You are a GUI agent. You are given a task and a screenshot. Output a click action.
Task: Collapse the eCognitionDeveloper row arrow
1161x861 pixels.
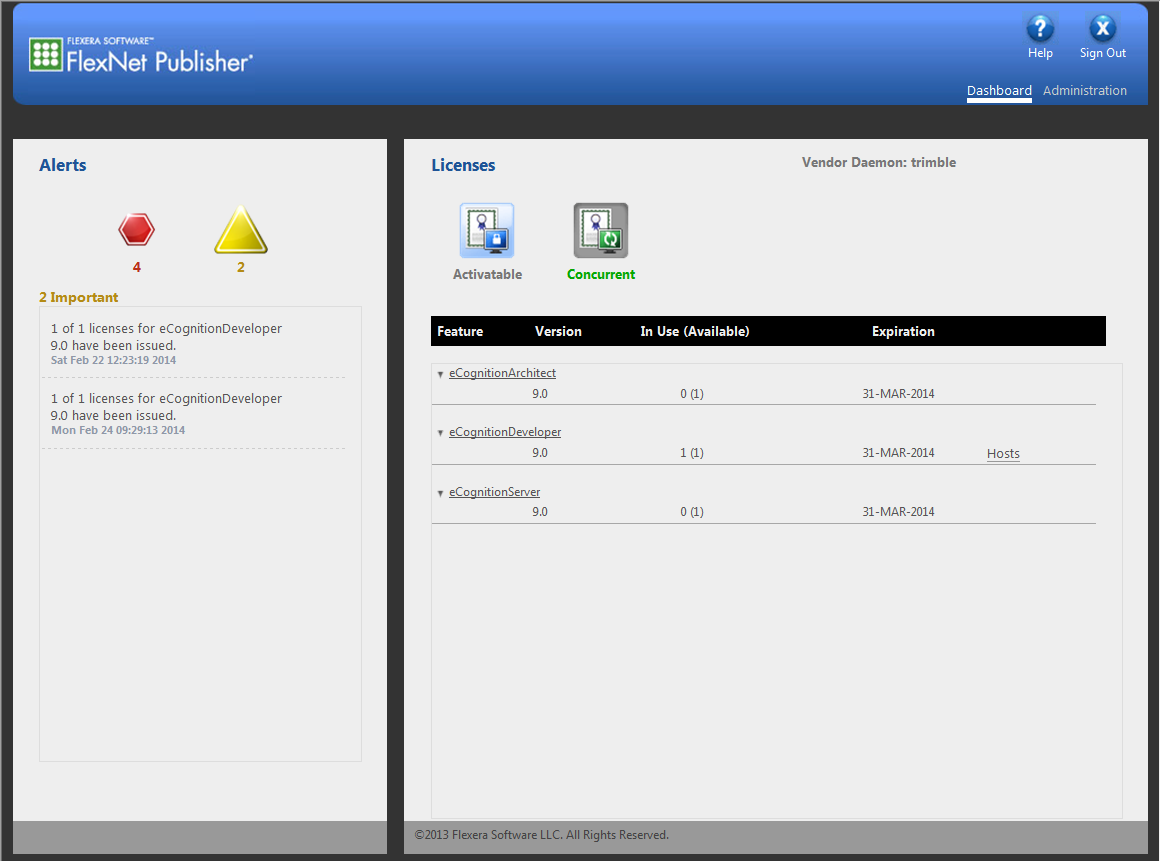click(441, 433)
